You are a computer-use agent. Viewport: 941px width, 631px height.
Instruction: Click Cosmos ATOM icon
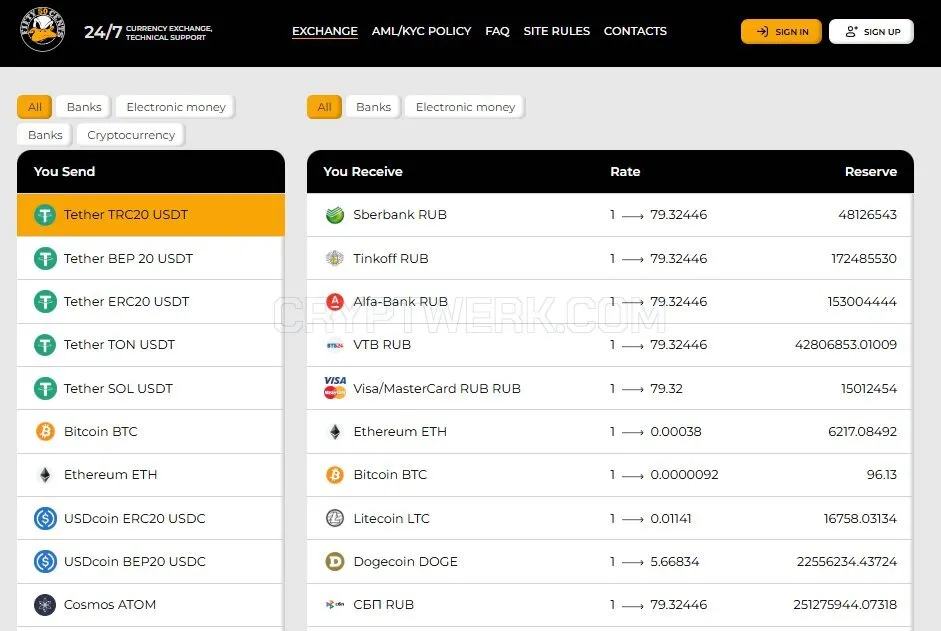tap(45, 605)
